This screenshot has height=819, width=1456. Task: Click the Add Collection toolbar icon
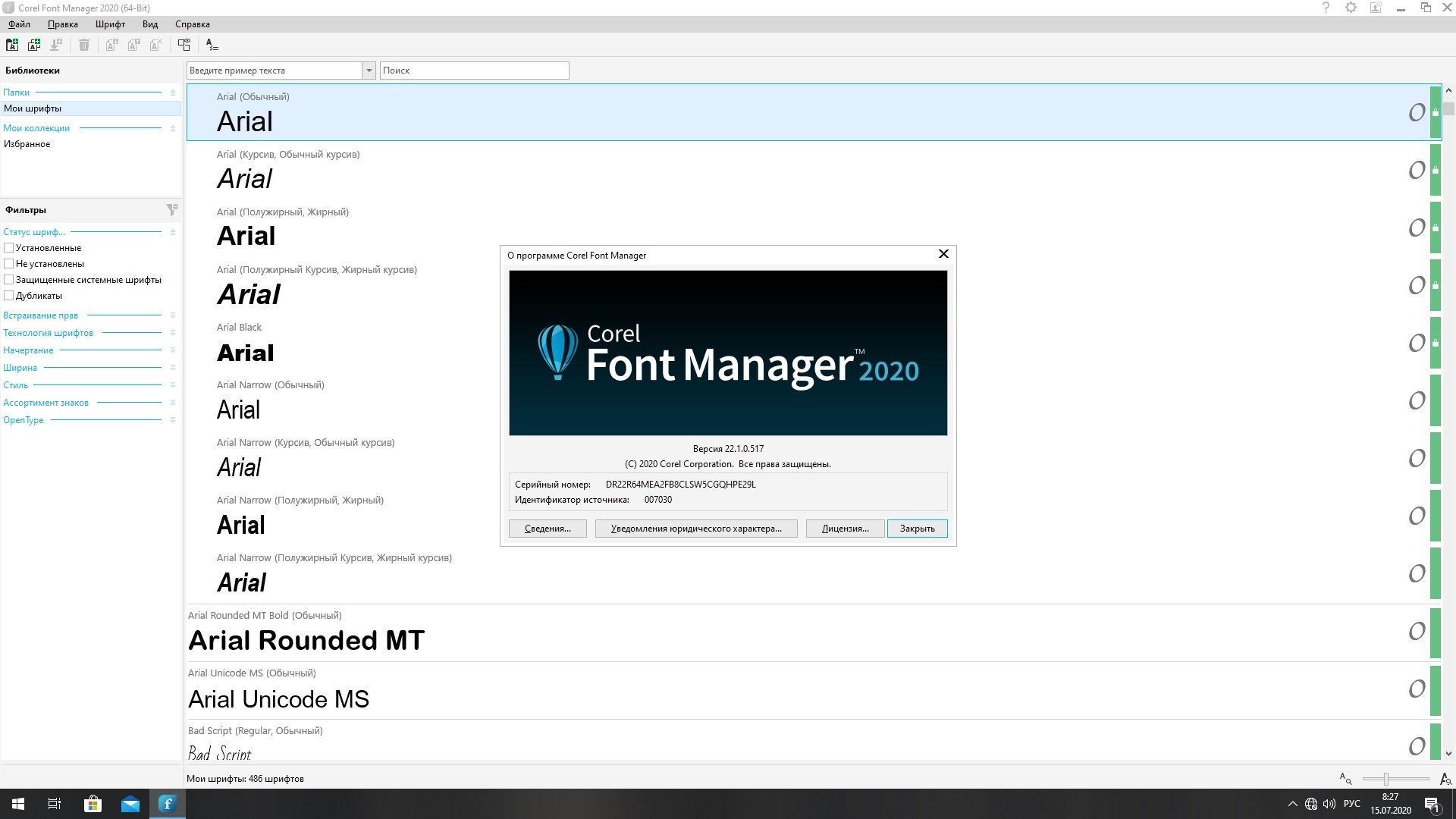tap(34, 45)
